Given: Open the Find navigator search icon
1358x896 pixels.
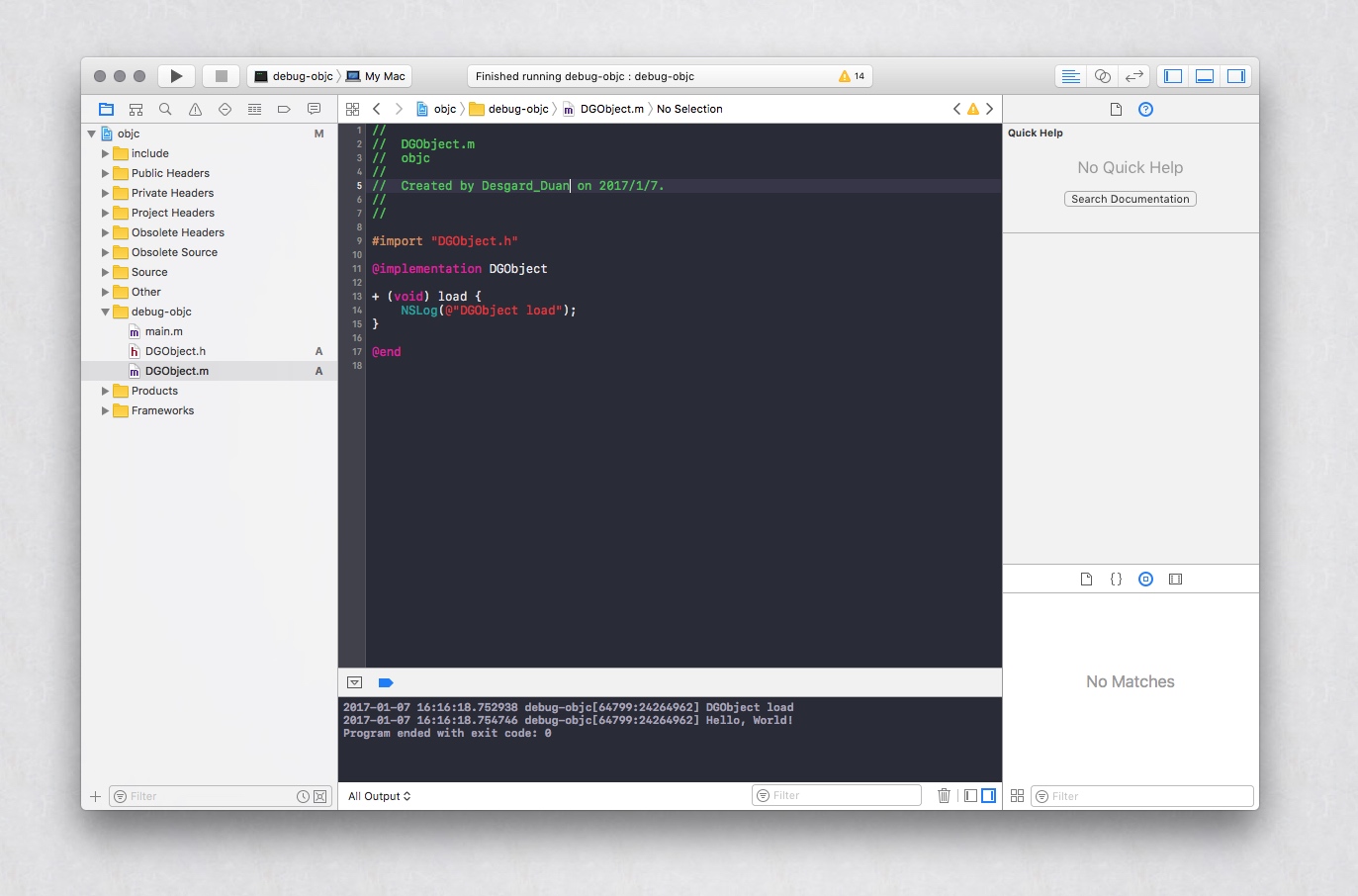Looking at the screenshot, I should click(x=165, y=109).
